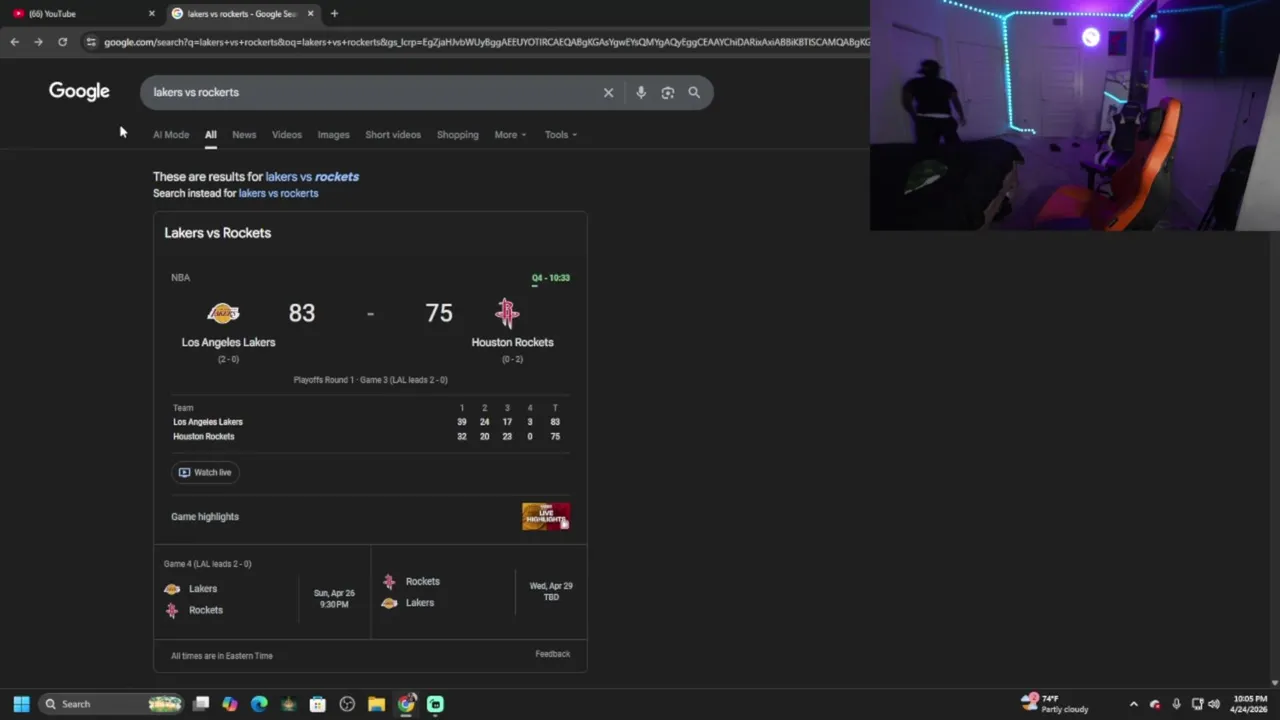Click the Q4 - 10:33 game clock
The height and width of the screenshot is (720, 1280).
[x=550, y=278]
